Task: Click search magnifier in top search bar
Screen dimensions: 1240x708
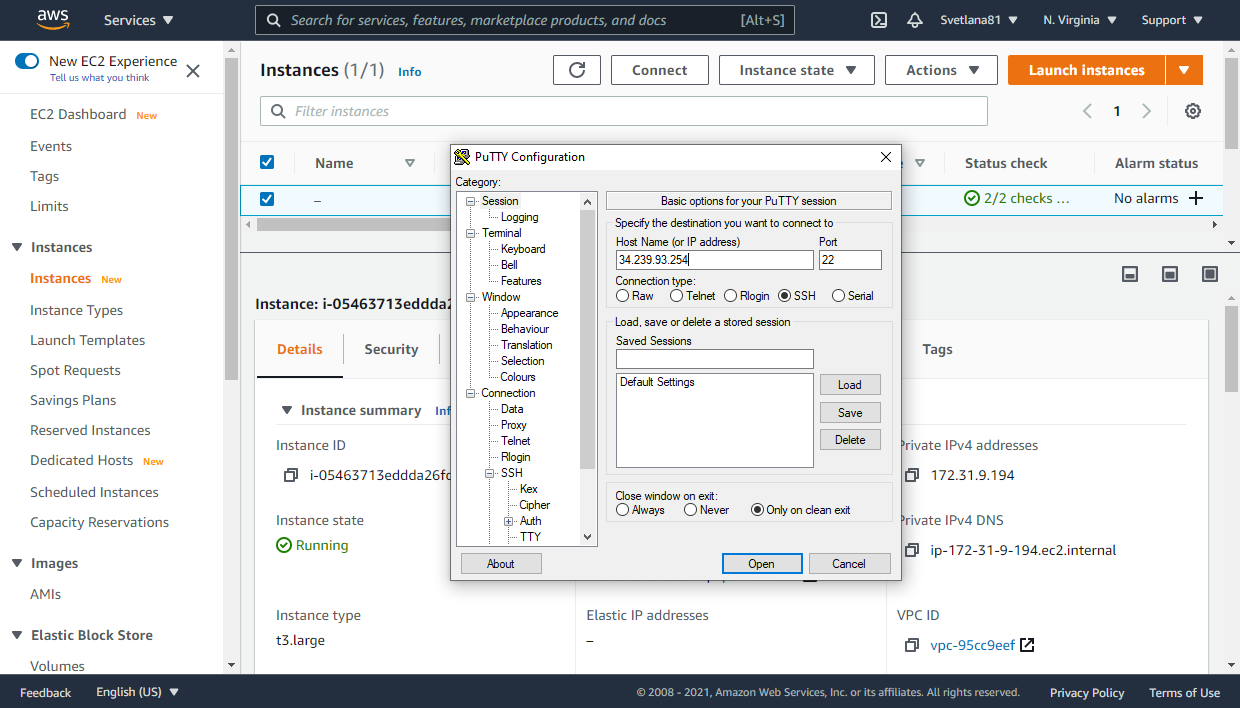Action: point(273,20)
